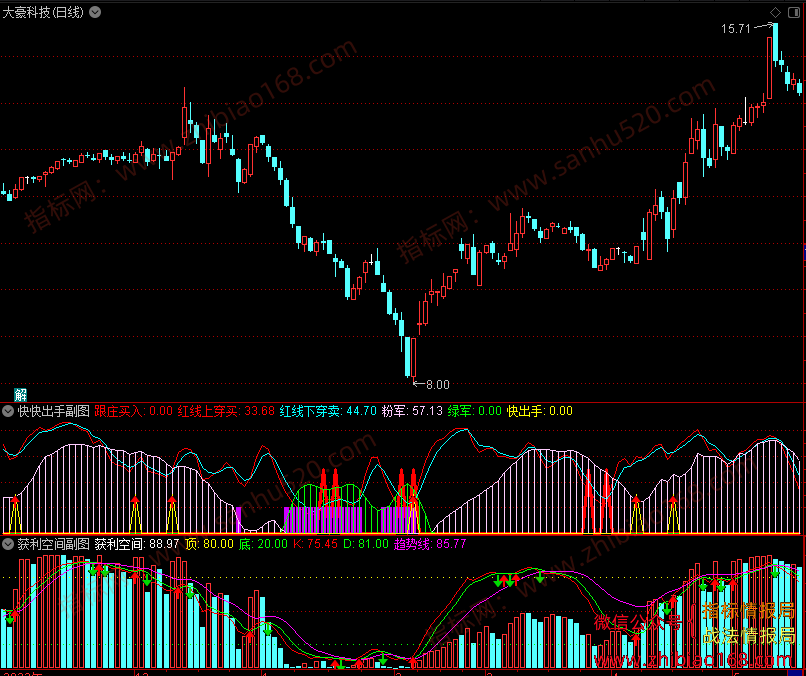The image size is (806, 676).
Task: Click the 跟庄买入: 0.00 value
Action: [134, 411]
